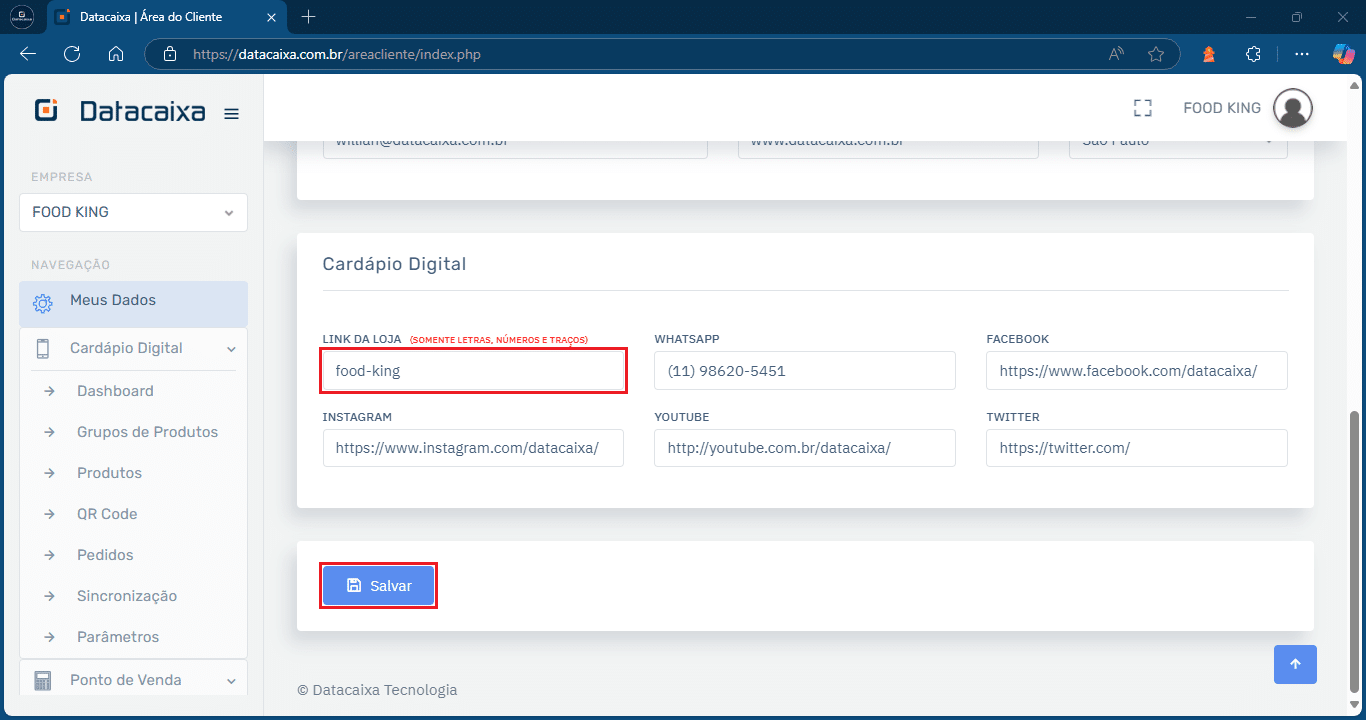The image size is (1366, 720).
Task: Click the Link da Loja input field
Action: click(473, 370)
